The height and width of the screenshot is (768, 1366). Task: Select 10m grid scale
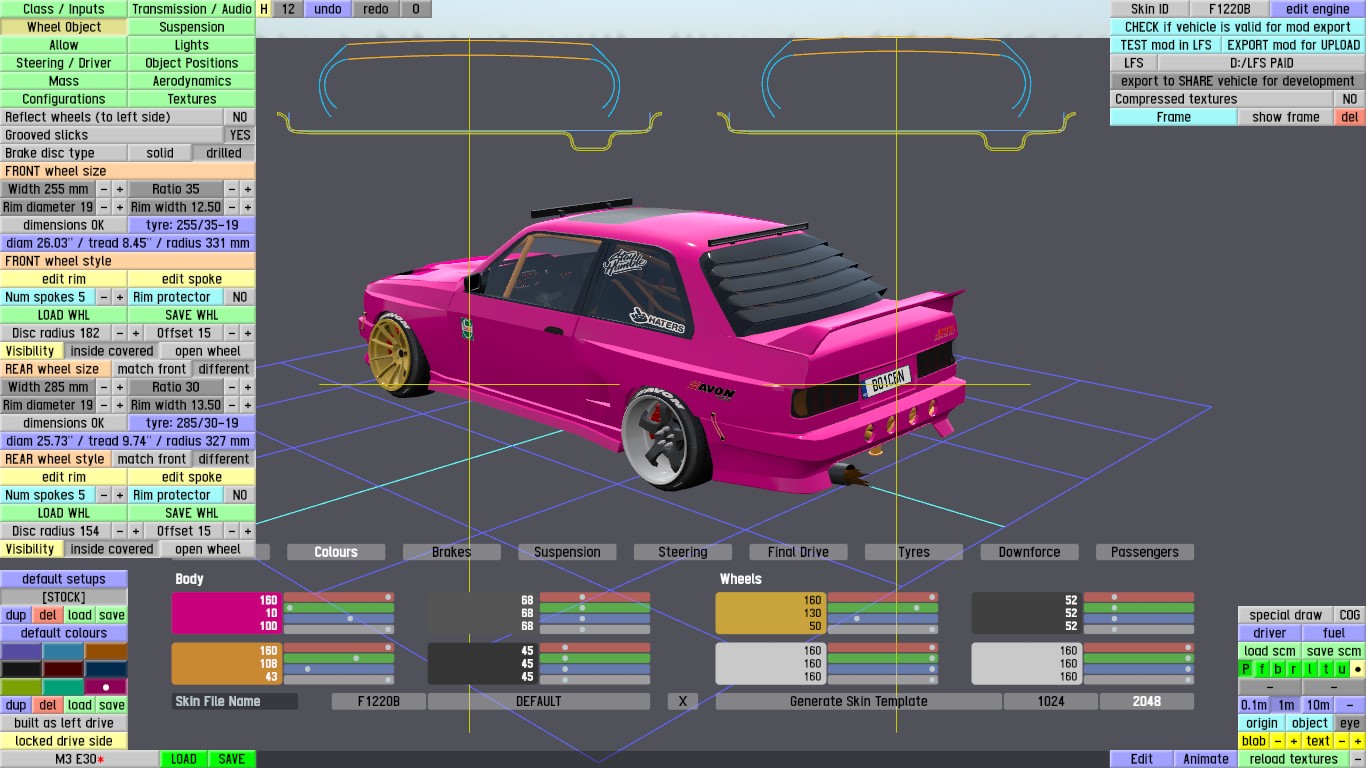click(x=1318, y=705)
